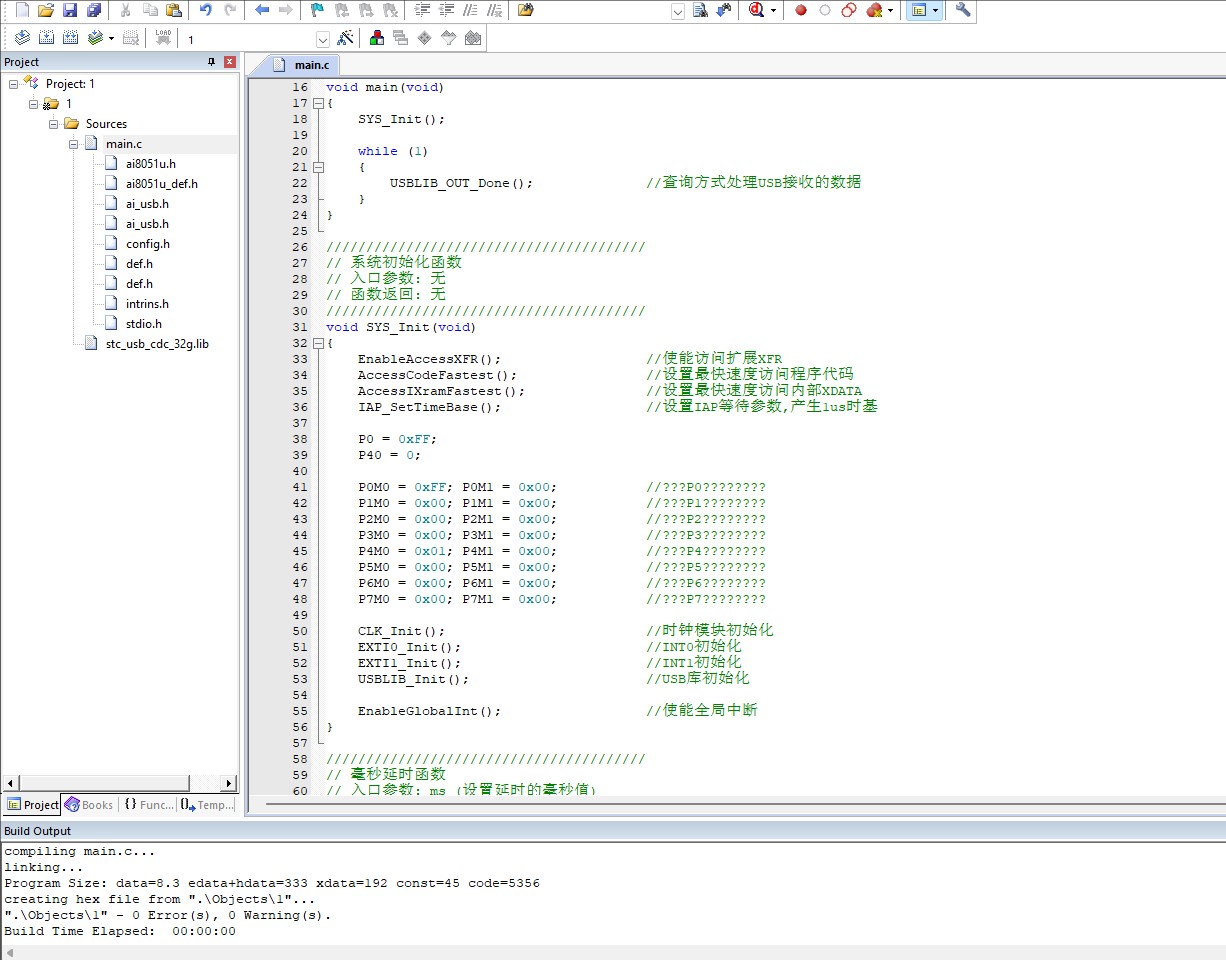Screen dimensions: 1226x960
Task: Open the dropdown arrow beside the debug icon
Action: (x=773, y=10)
